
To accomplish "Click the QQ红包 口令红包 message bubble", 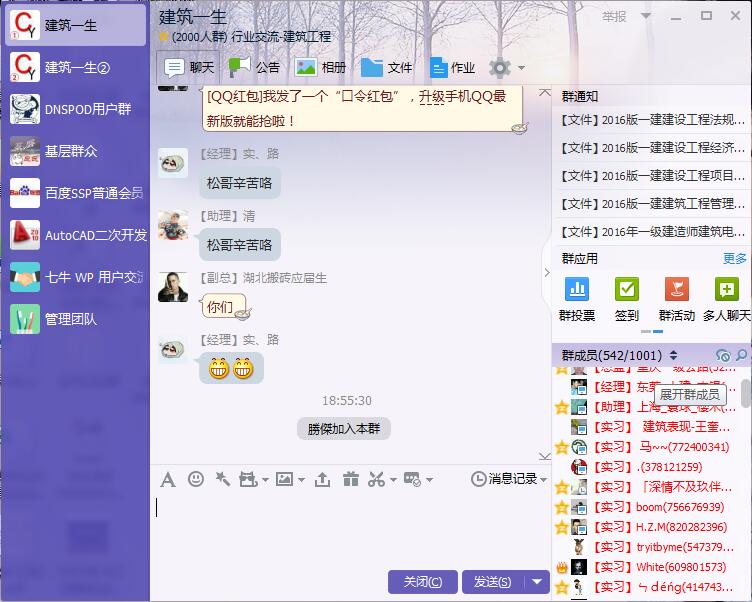I will coord(362,108).
